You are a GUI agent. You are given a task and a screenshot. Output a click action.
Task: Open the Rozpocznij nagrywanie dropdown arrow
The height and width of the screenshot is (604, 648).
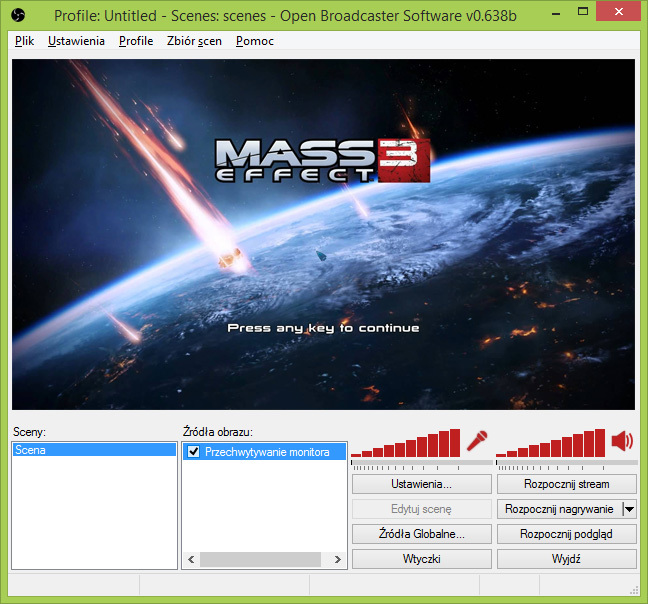pos(629,509)
